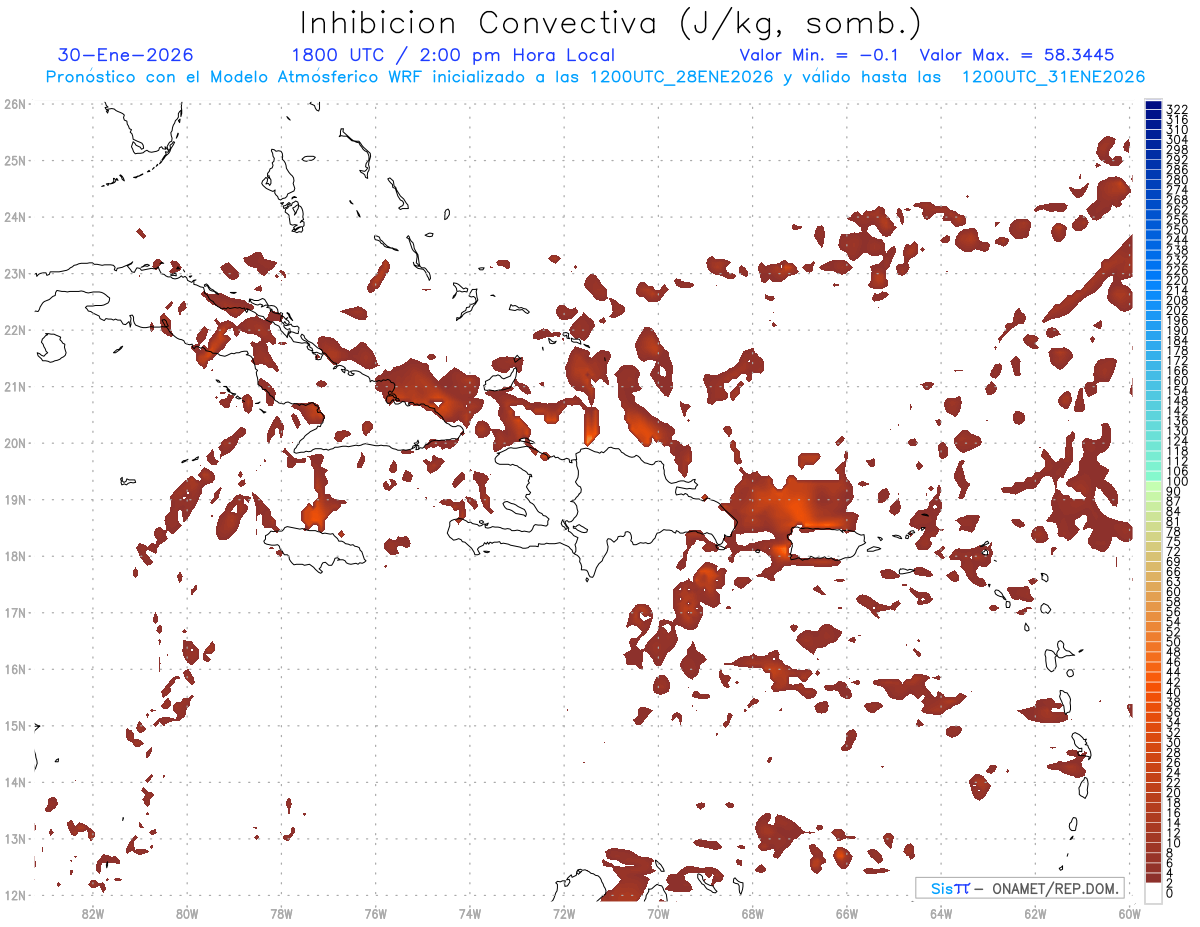Click the 82W longitude label
Image resolution: width=1200 pixels, height=927 pixels.
coord(92,912)
